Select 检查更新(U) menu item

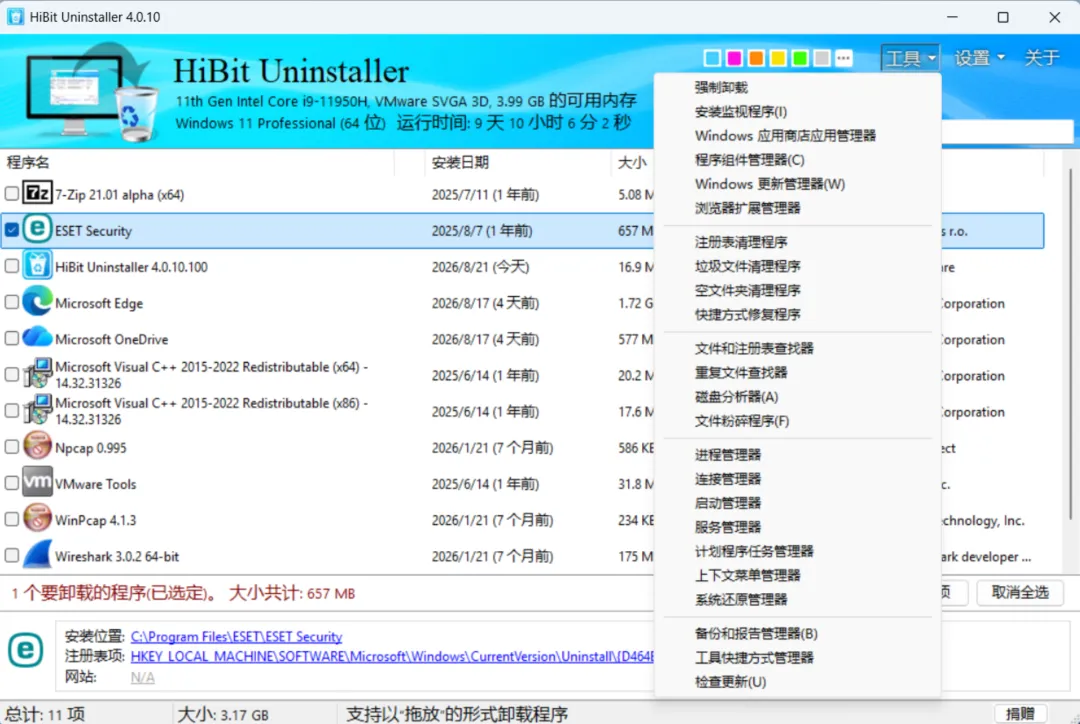point(730,682)
